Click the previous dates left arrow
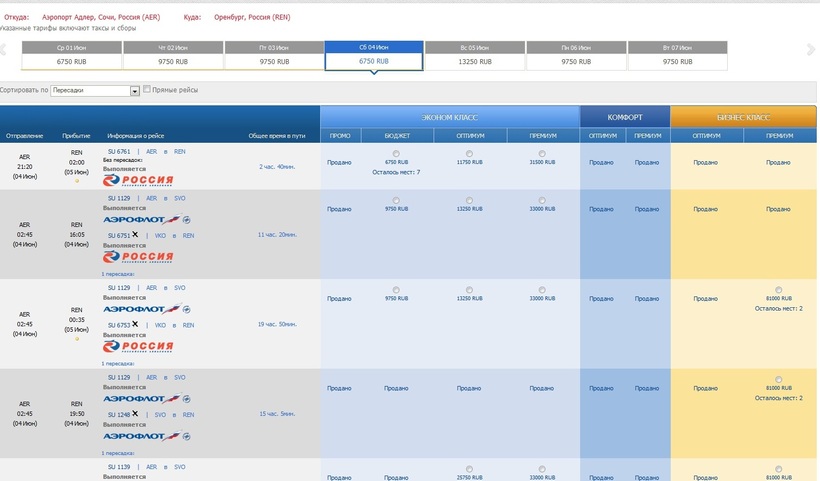 coord(4,48)
